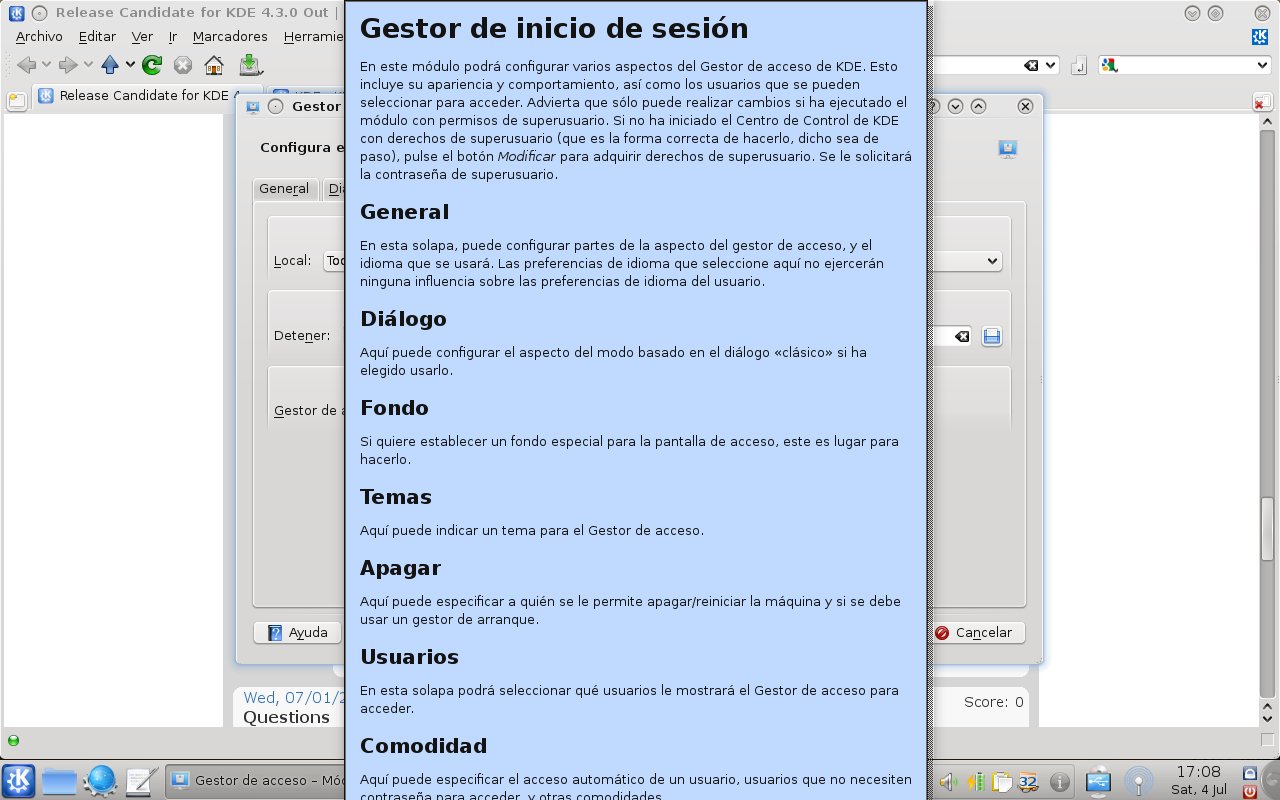The image size is (1280, 800).
Task: Click the clear icon in the Detener field
Action: [x=962, y=336]
